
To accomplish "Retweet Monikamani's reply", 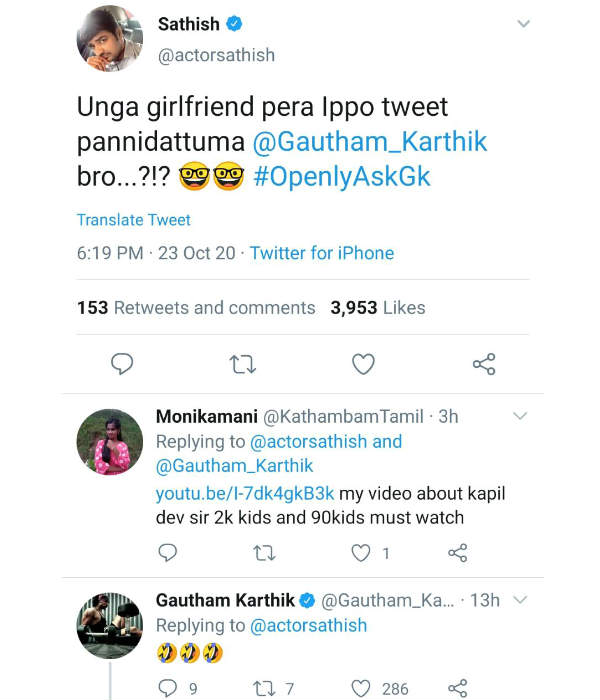I will [265, 552].
